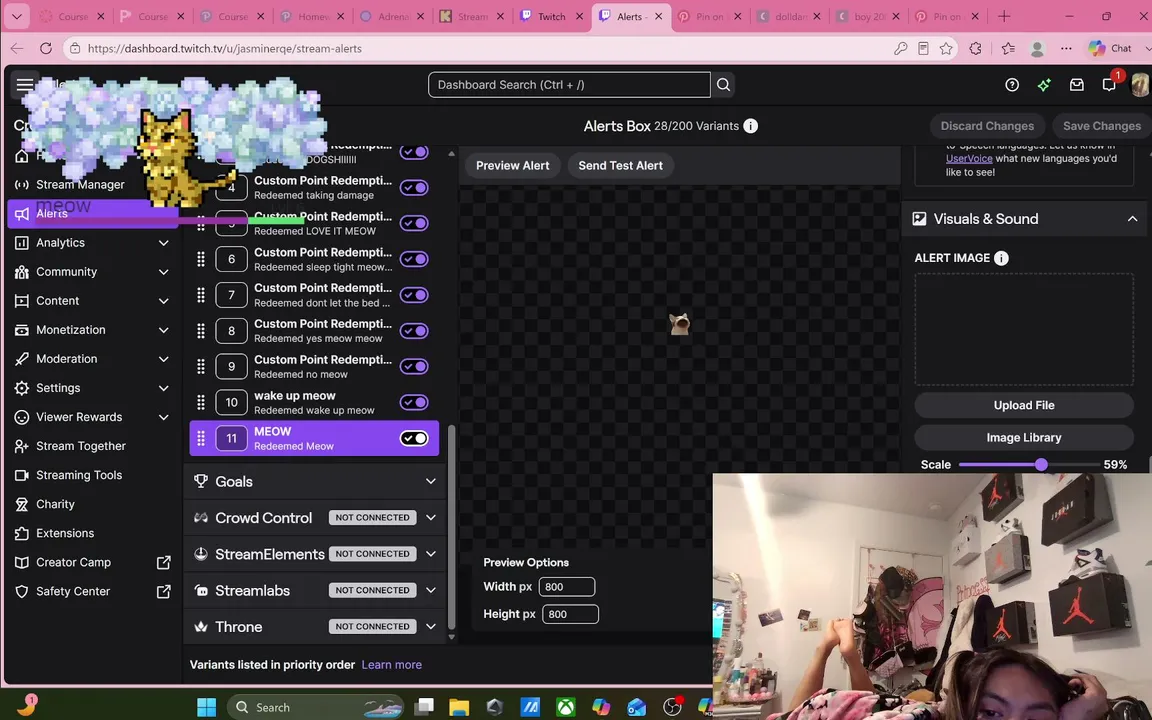Open Charity in the sidebar

point(55,504)
